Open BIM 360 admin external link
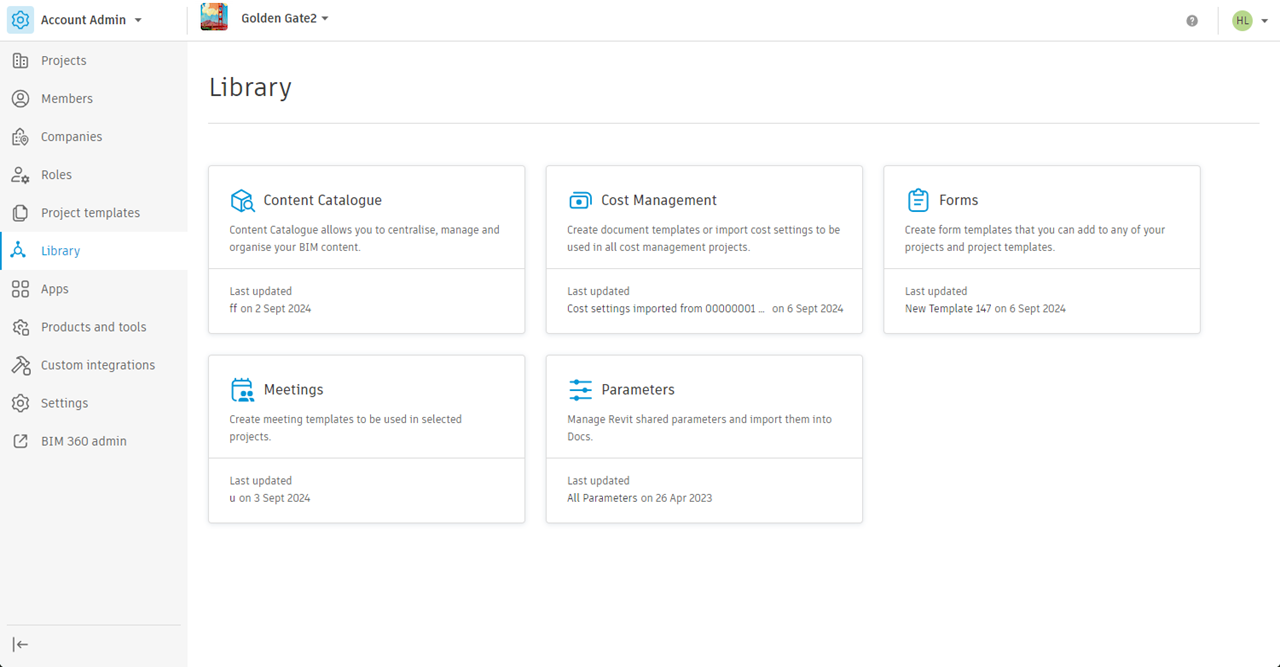This screenshot has height=667, width=1280. pos(84,441)
